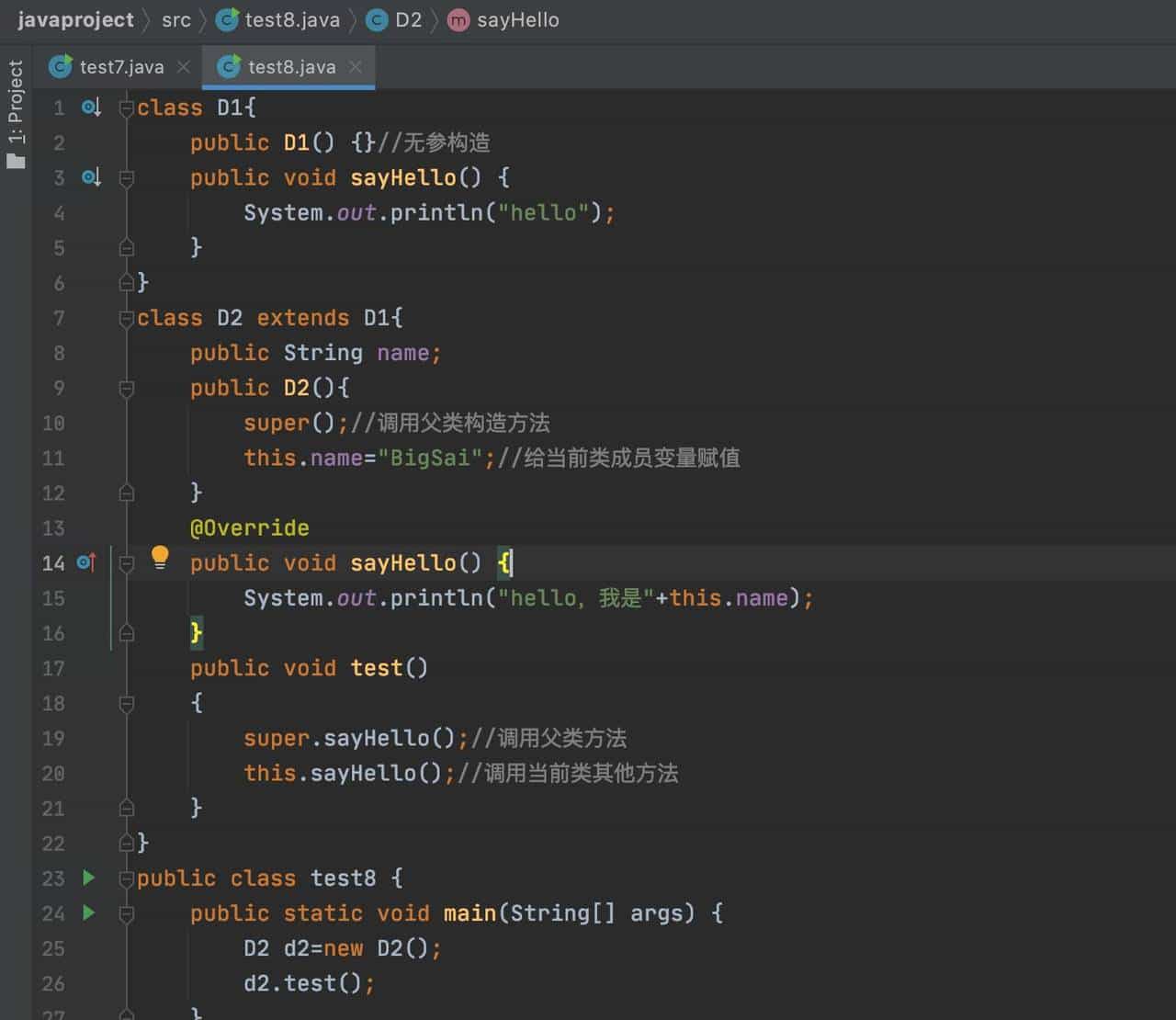Close the test7.java editor tab
Screen dimensions: 1176x1020
click(x=184, y=67)
